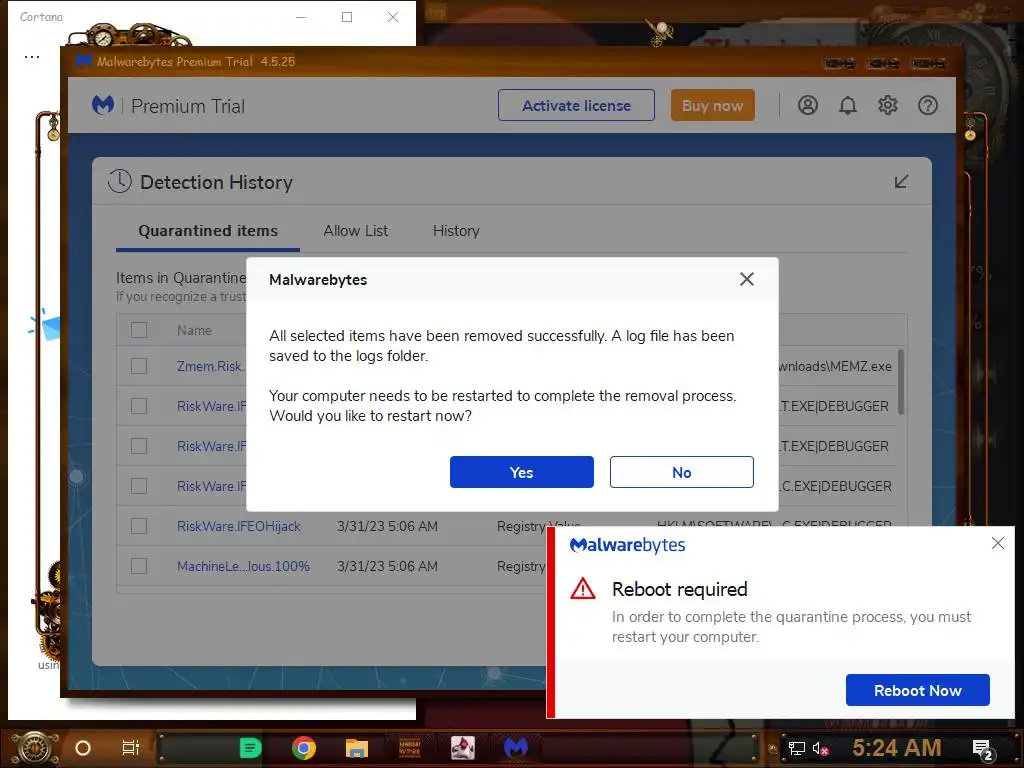
Task: Open the Action Center notifications icon
Action: pyautogui.click(x=983, y=750)
